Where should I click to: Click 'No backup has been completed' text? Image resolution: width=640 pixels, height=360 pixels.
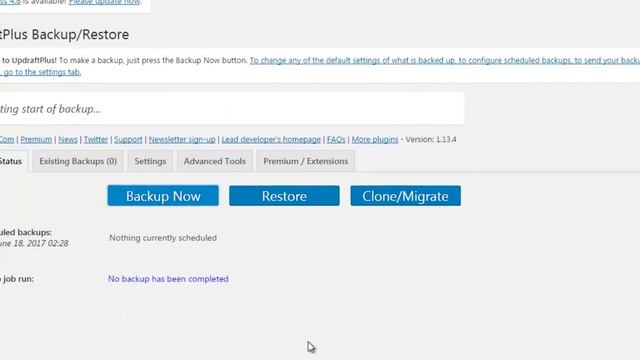point(168,279)
